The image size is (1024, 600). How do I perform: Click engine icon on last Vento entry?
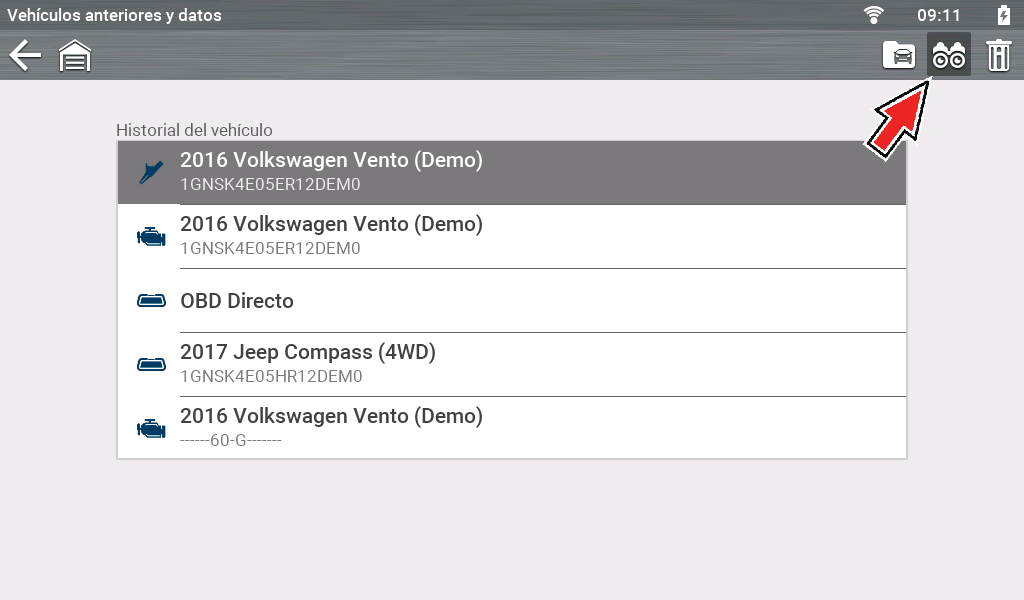click(x=151, y=429)
